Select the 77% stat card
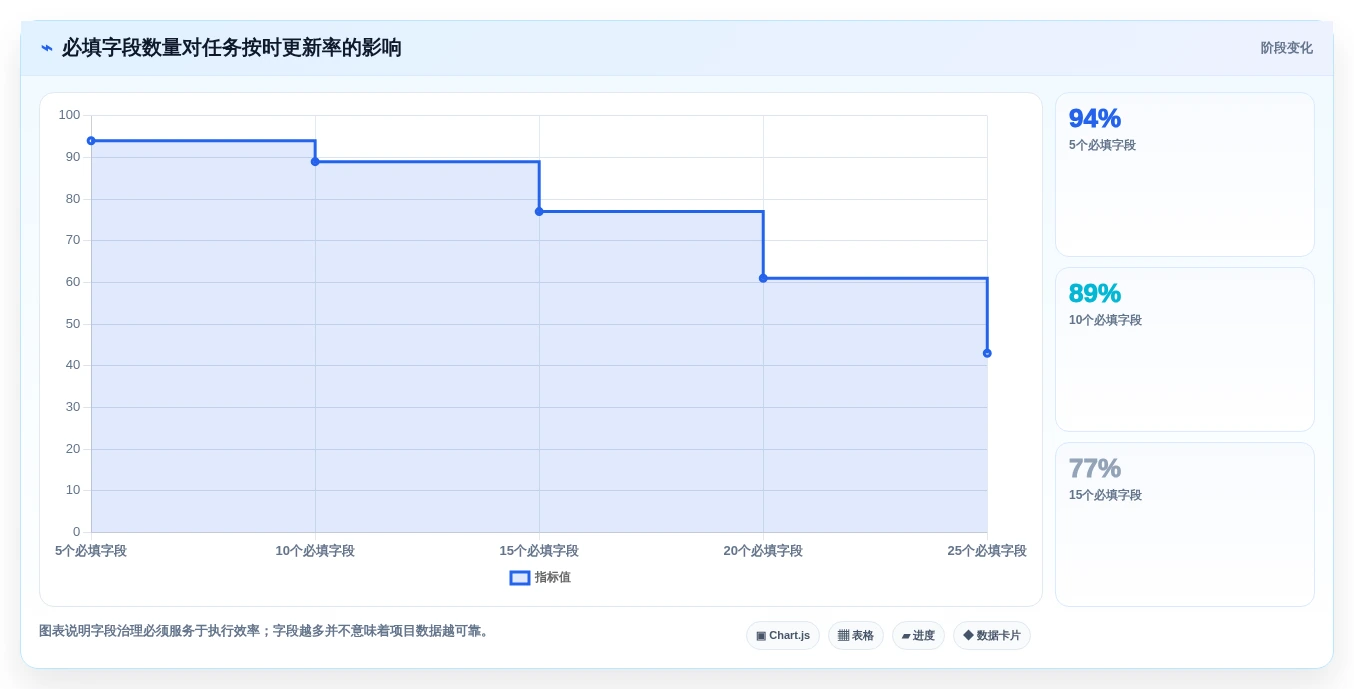 click(1185, 525)
